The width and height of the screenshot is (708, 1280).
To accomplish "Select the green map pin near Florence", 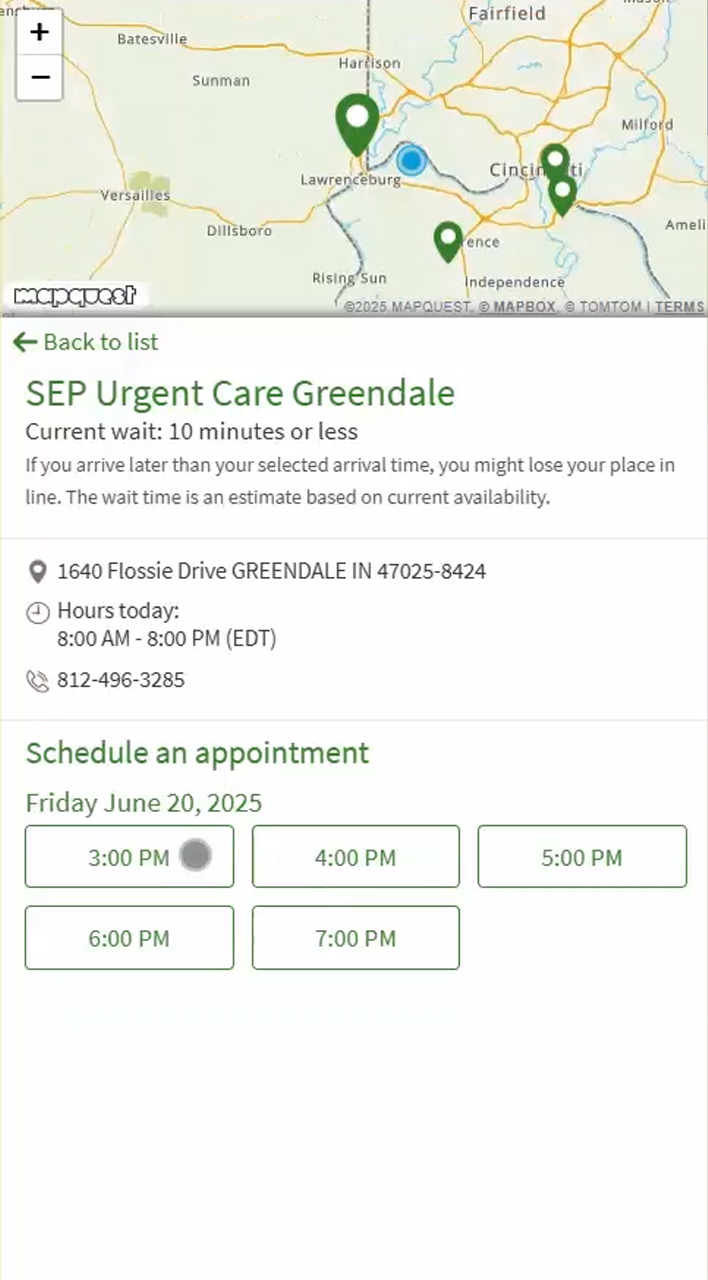I will (448, 240).
